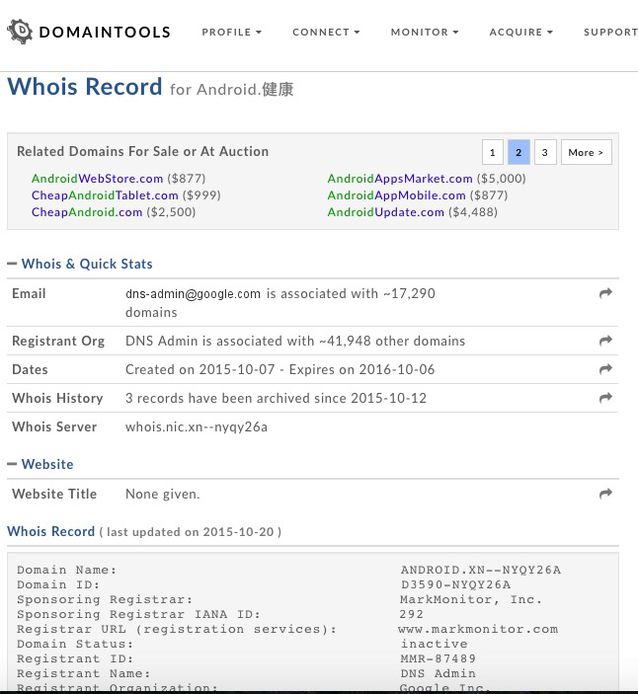Click the DomainTools gear logo icon
The width and height of the screenshot is (638, 694).
(x=20, y=32)
